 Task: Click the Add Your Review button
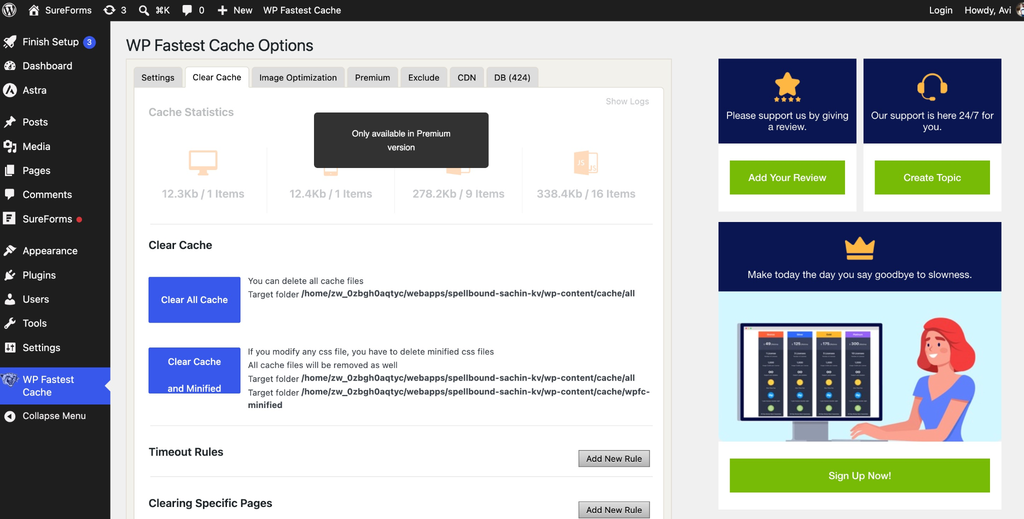[x=787, y=178]
